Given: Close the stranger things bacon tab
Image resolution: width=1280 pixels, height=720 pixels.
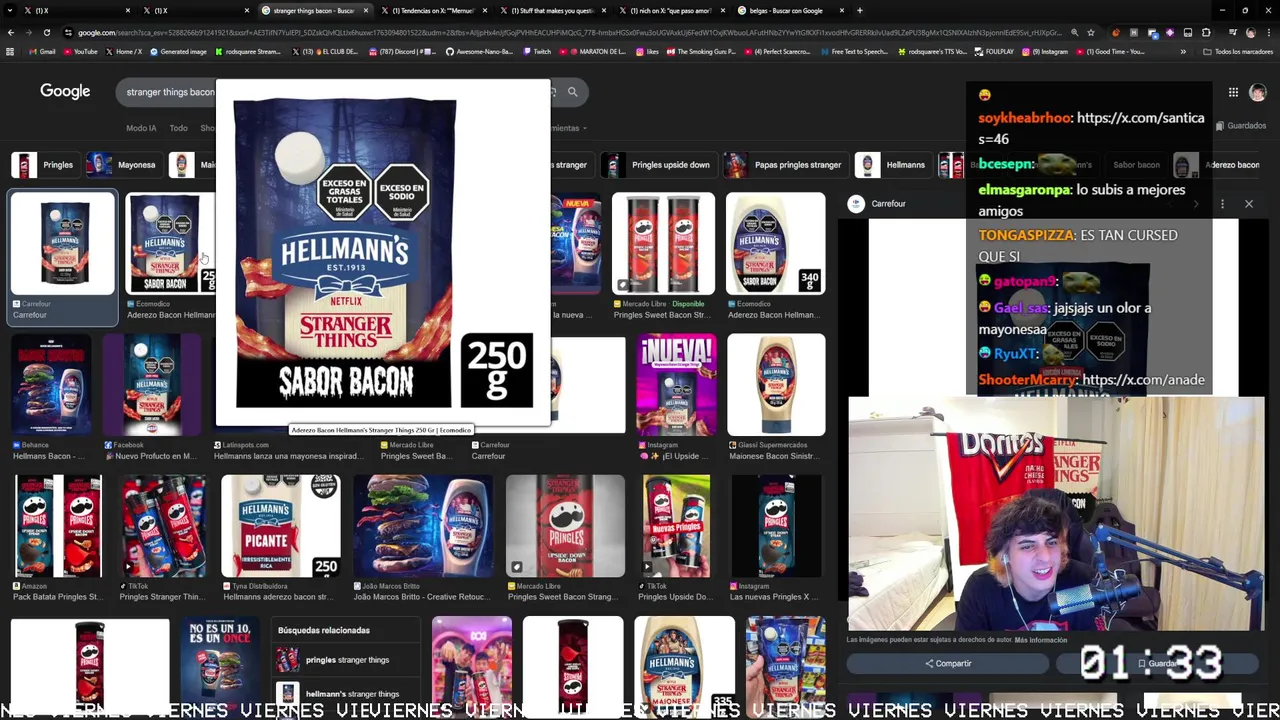Looking at the screenshot, I should click(366, 10).
